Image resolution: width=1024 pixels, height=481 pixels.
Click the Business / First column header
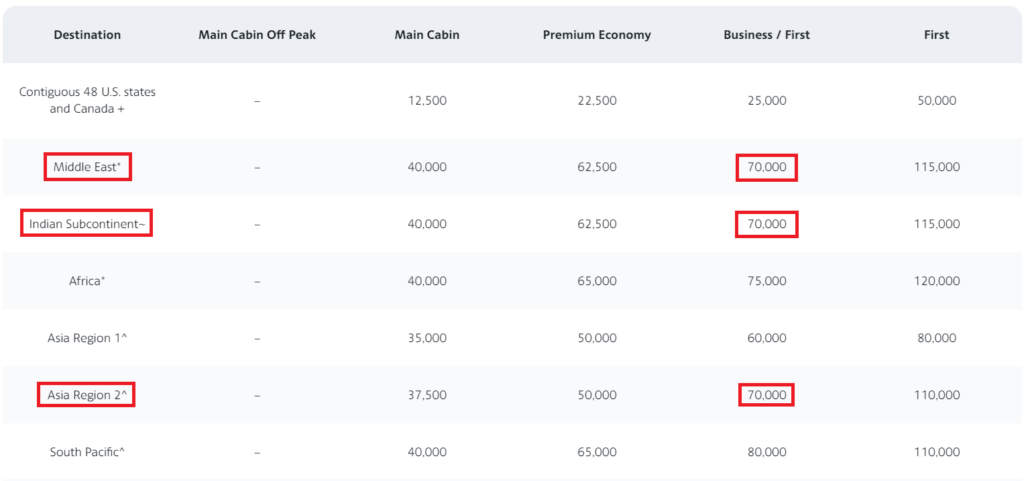[x=766, y=35]
